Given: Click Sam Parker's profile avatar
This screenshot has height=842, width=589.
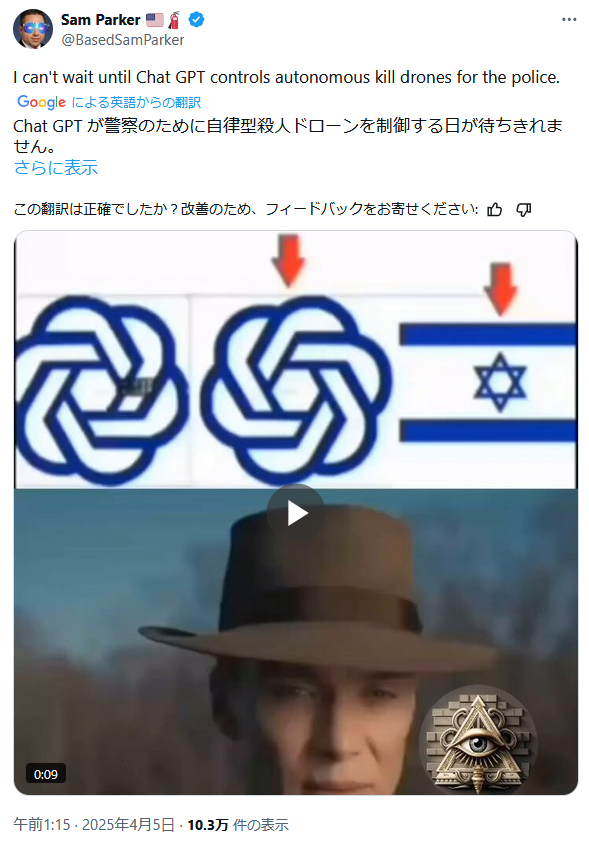Looking at the screenshot, I should [x=33, y=29].
